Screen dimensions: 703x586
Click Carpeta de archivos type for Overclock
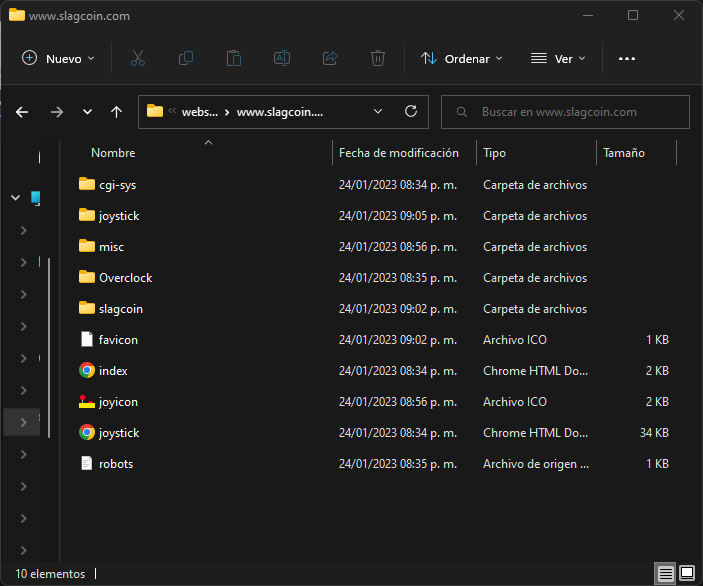point(535,278)
